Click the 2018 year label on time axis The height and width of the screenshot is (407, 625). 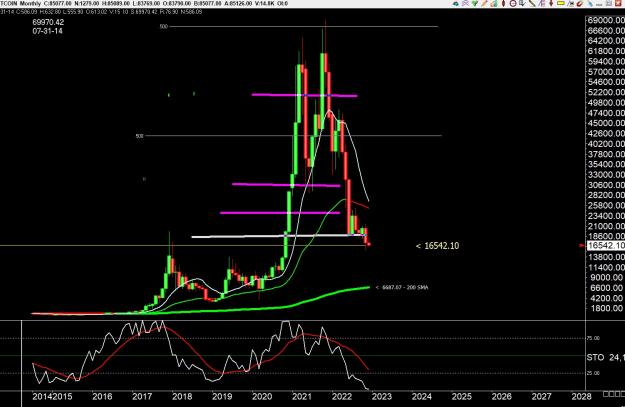[182, 397]
